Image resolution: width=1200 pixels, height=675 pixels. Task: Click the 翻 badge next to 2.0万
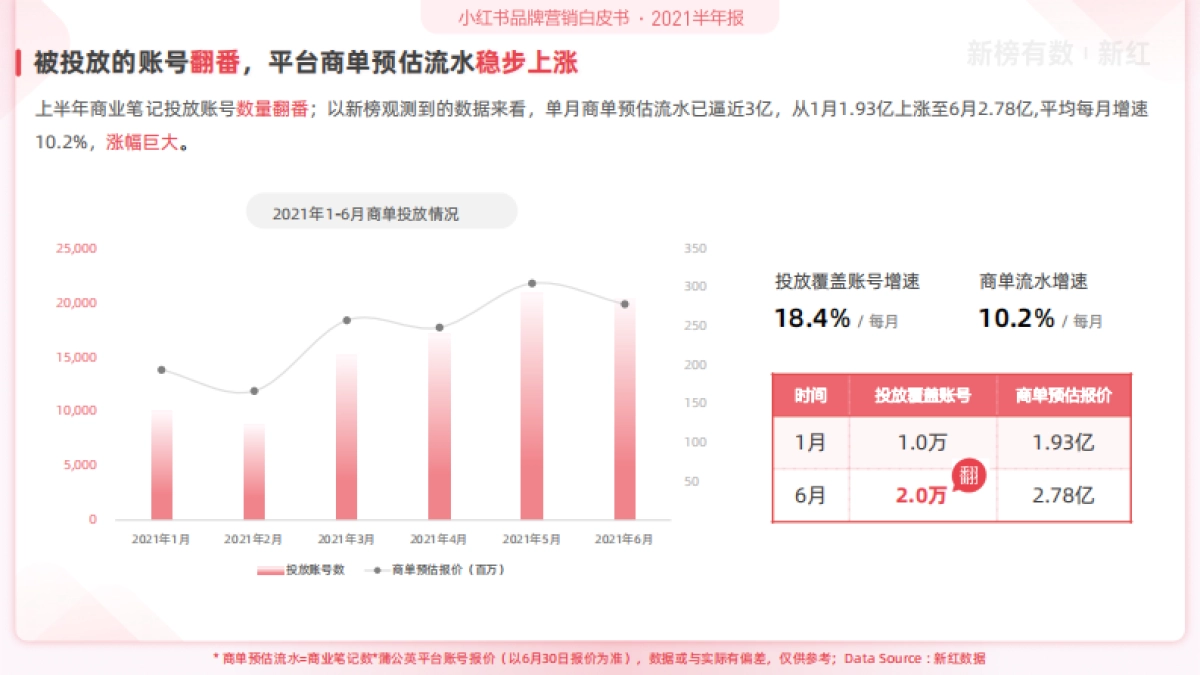pos(967,478)
